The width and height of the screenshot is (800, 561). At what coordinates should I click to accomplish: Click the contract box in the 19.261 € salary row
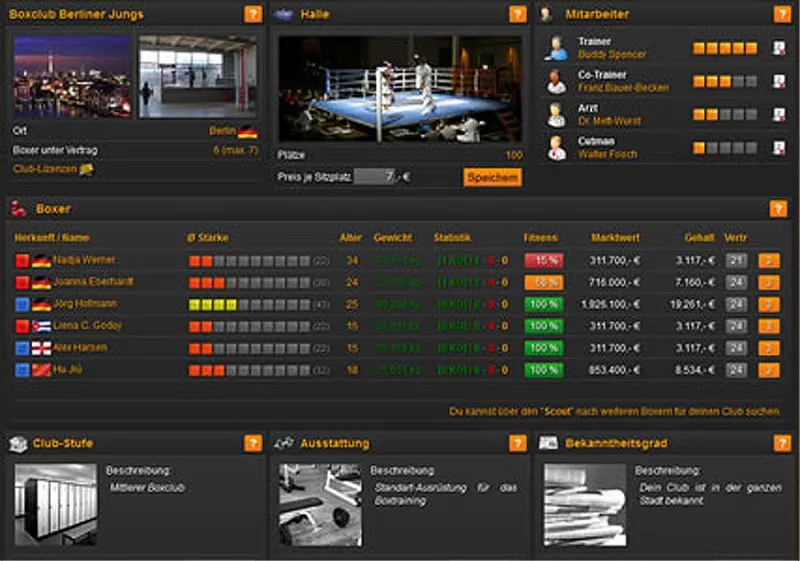coord(736,304)
